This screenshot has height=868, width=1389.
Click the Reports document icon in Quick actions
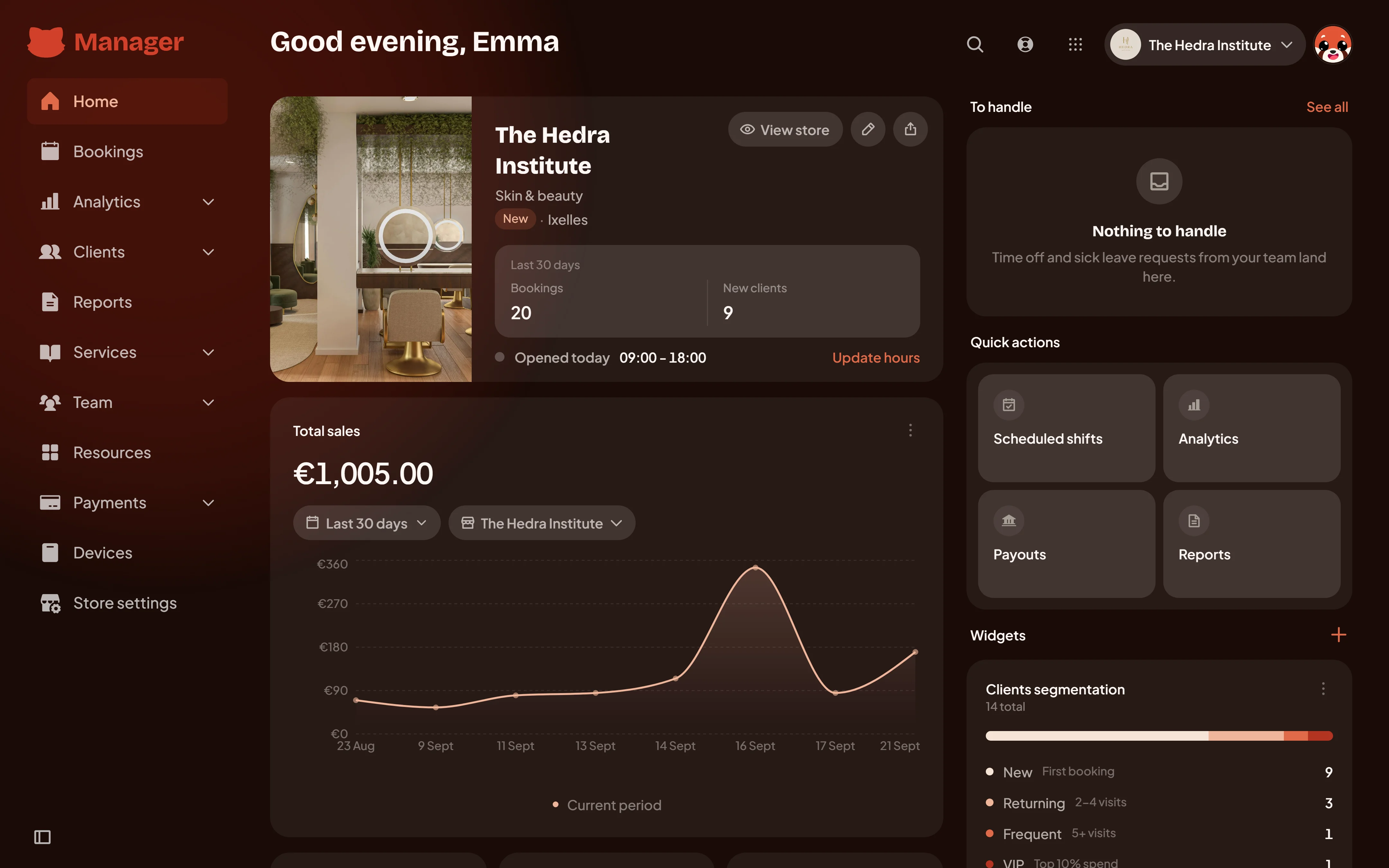1193,521
